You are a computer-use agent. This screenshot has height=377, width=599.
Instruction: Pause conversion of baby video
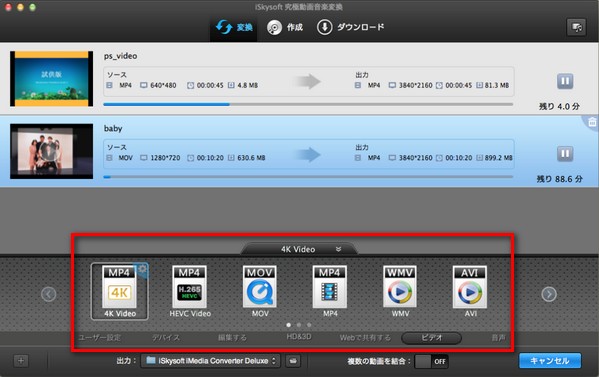click(565, 154)
